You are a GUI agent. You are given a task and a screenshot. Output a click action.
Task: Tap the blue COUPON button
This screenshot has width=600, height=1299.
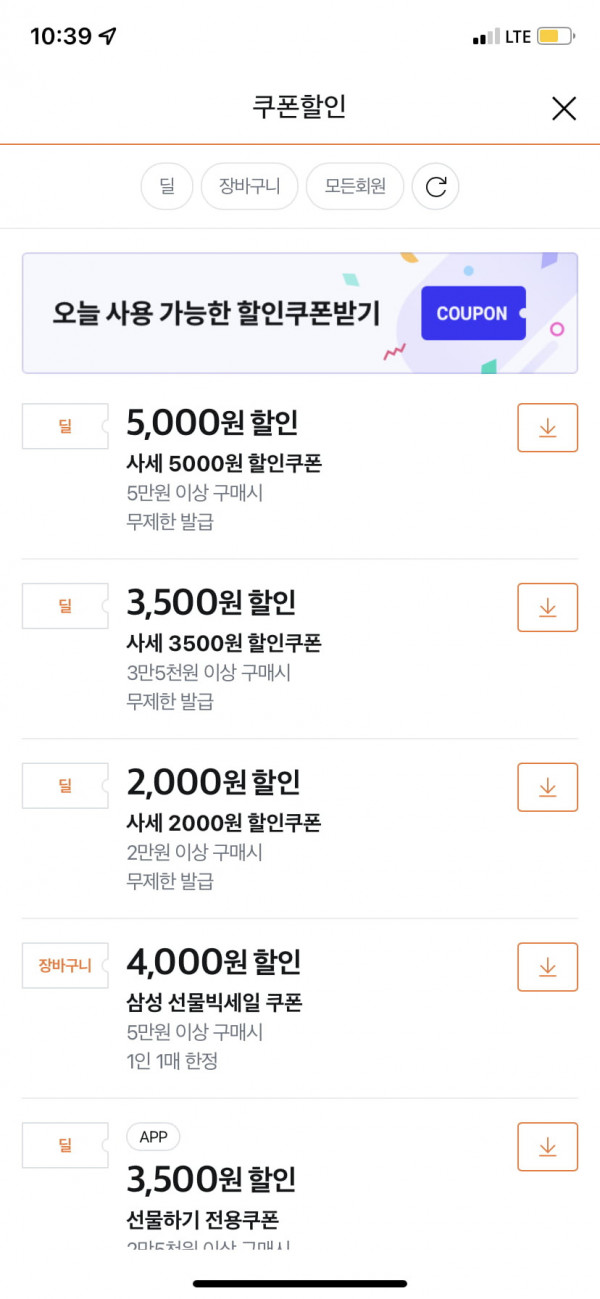tap(473, 313)
